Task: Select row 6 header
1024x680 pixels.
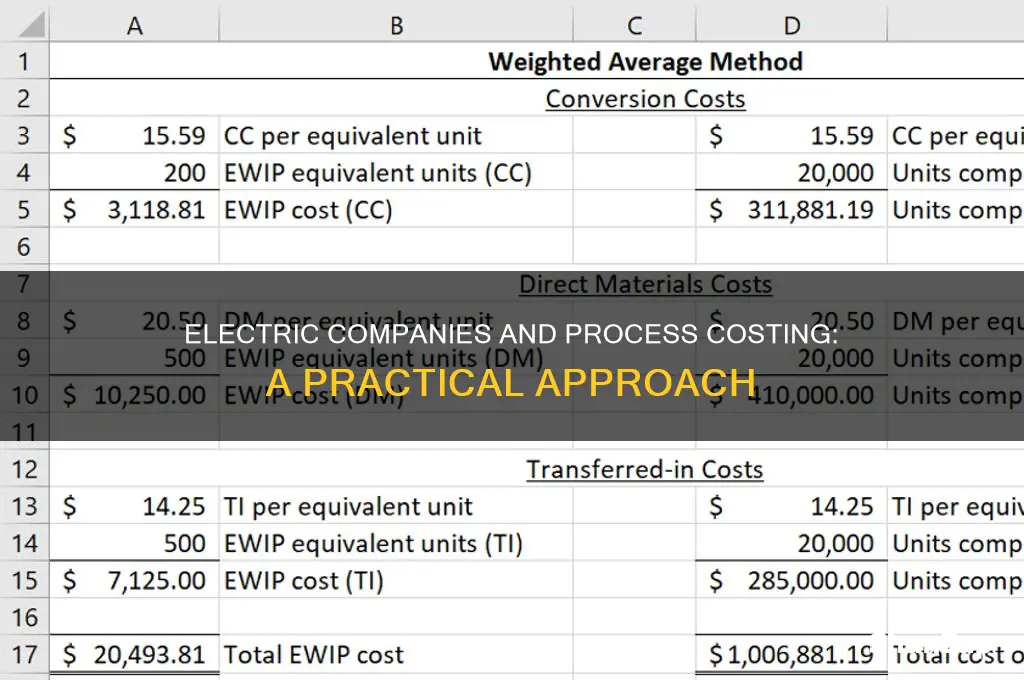Action: coord(24,247)
